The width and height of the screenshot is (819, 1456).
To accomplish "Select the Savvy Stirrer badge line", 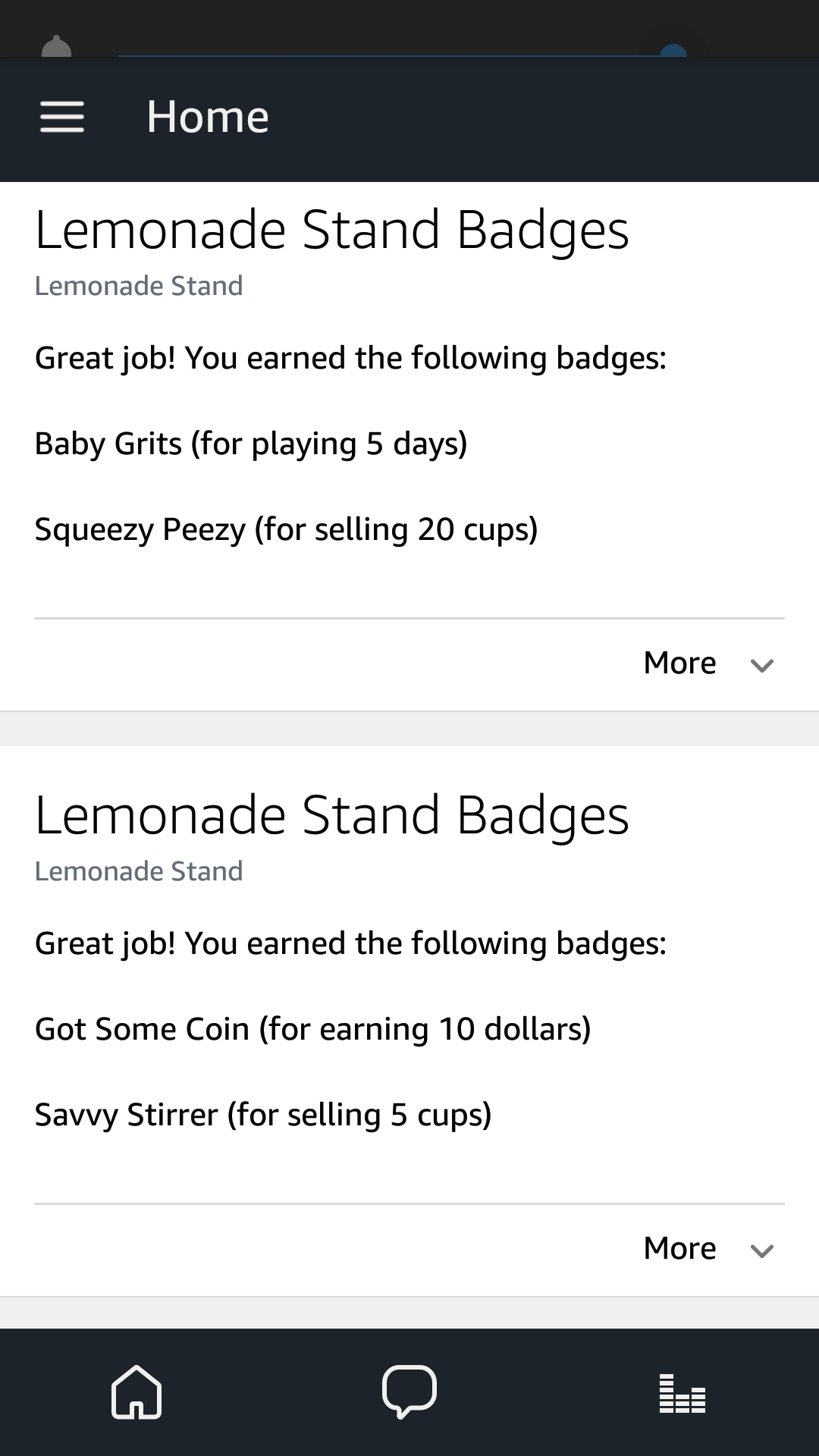I will [263, 1115].
